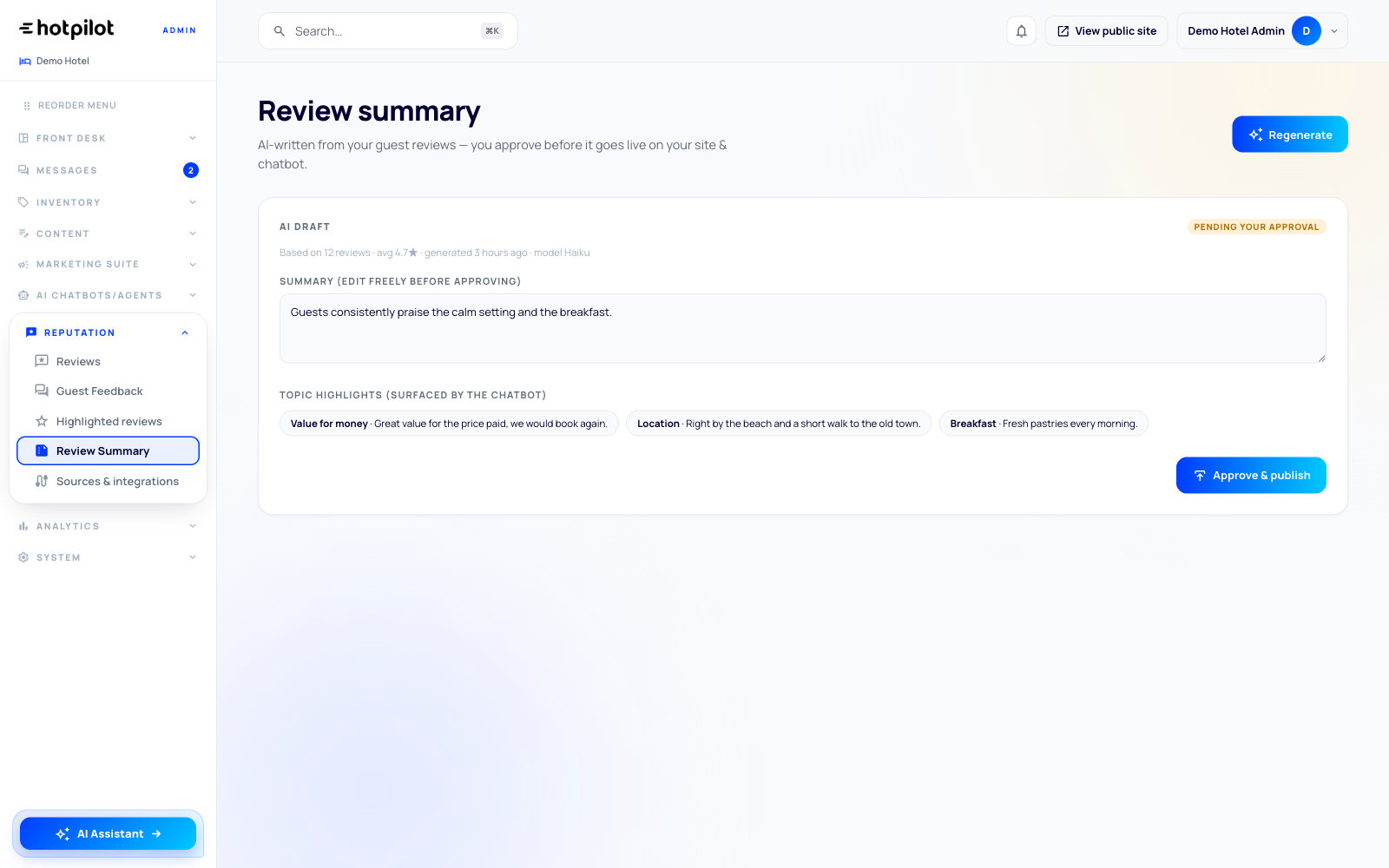Screen dimensions: 1389x868
Task: Click the Messages chat icon
Action: click(23, 170)
